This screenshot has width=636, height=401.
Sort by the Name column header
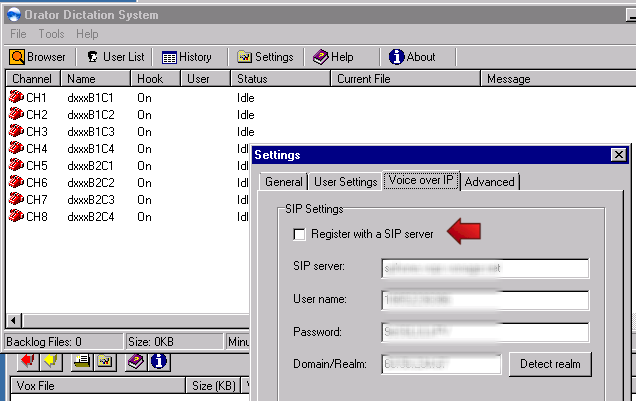coord(95,79)
